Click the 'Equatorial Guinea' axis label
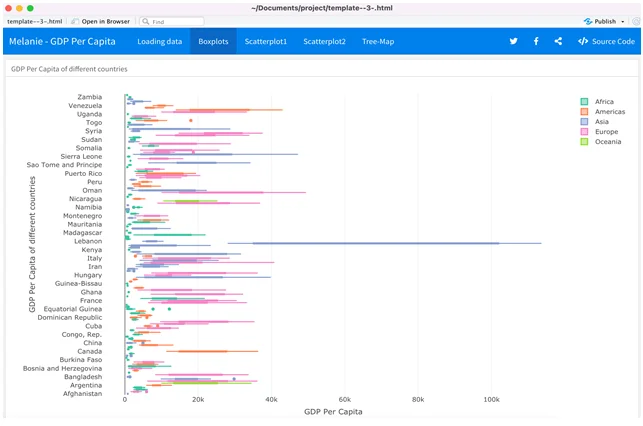 coord(73,309)
